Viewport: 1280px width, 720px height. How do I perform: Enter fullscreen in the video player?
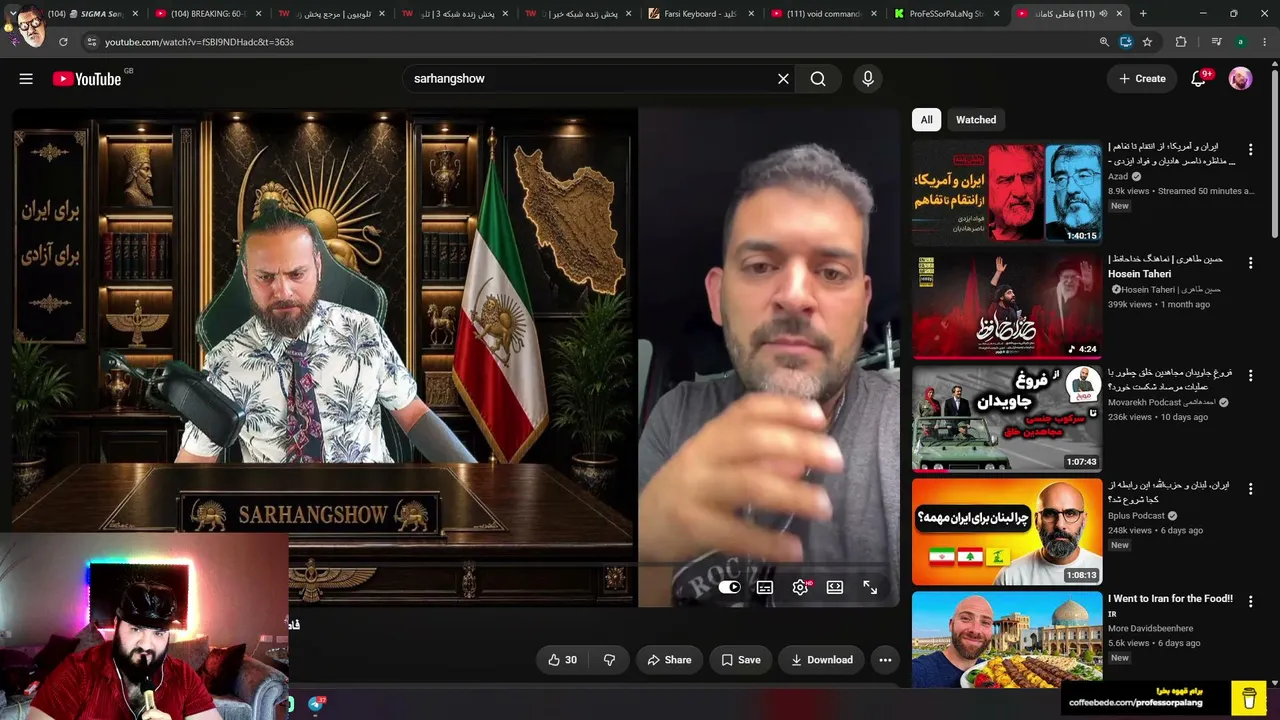tap(870, 587)
